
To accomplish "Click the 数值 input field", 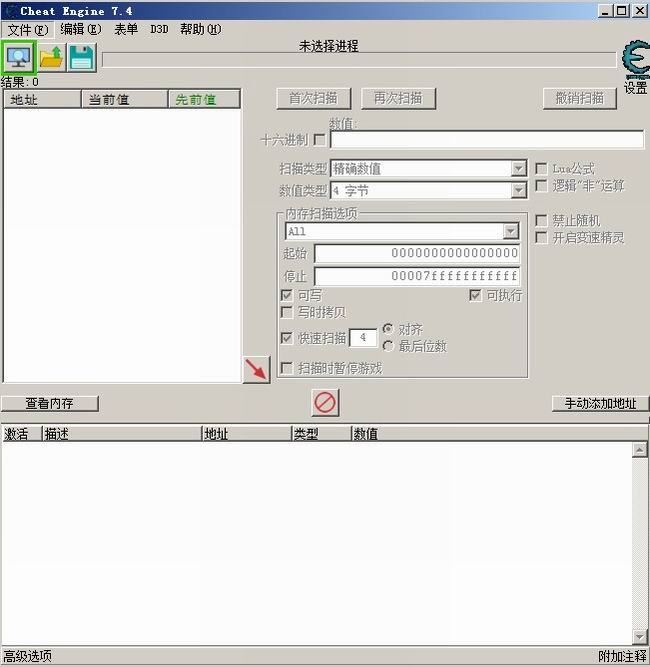I will [x=487, y=140].
